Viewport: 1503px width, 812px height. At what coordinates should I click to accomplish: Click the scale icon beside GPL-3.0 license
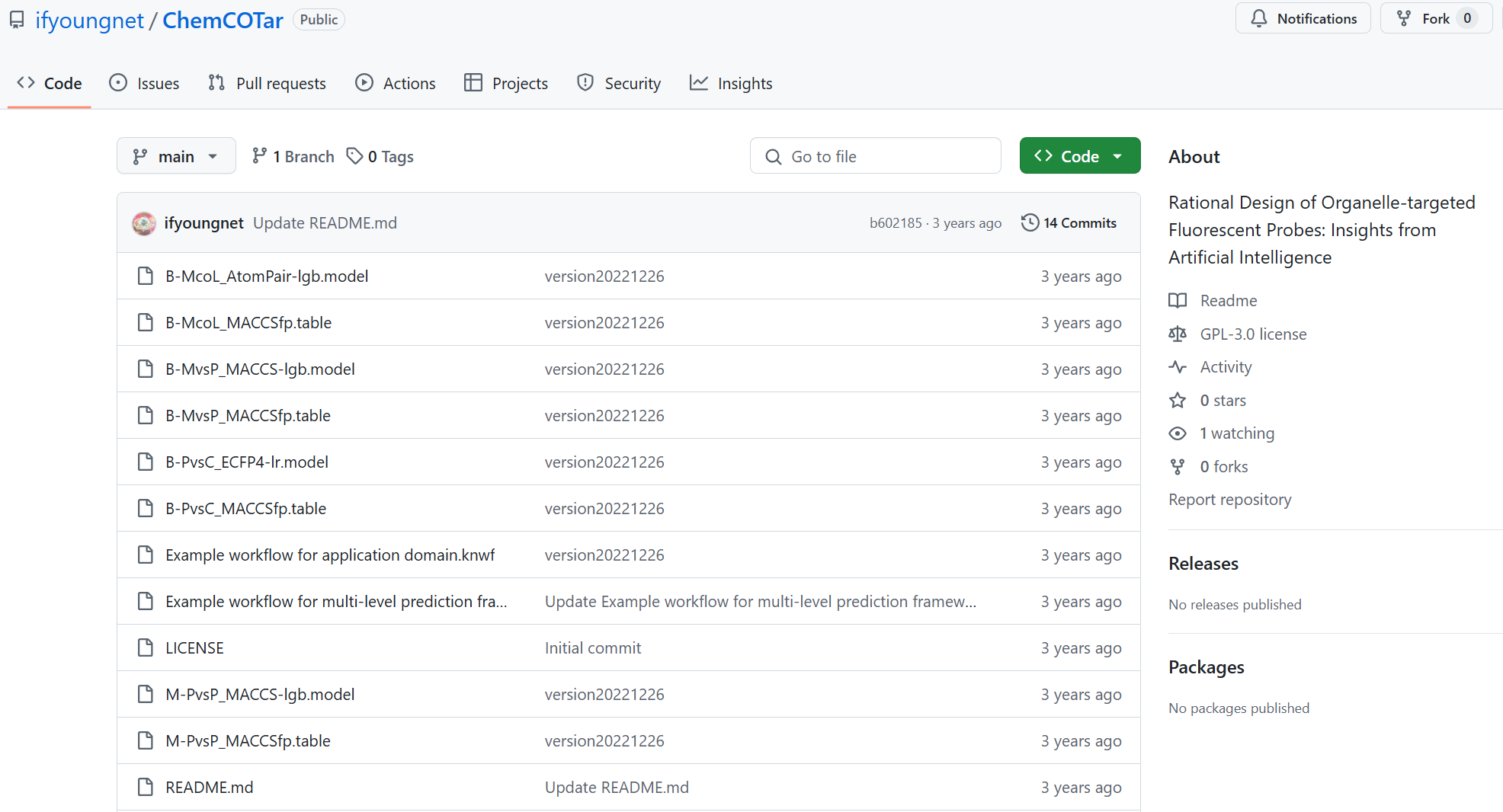tap(1178, 334)
